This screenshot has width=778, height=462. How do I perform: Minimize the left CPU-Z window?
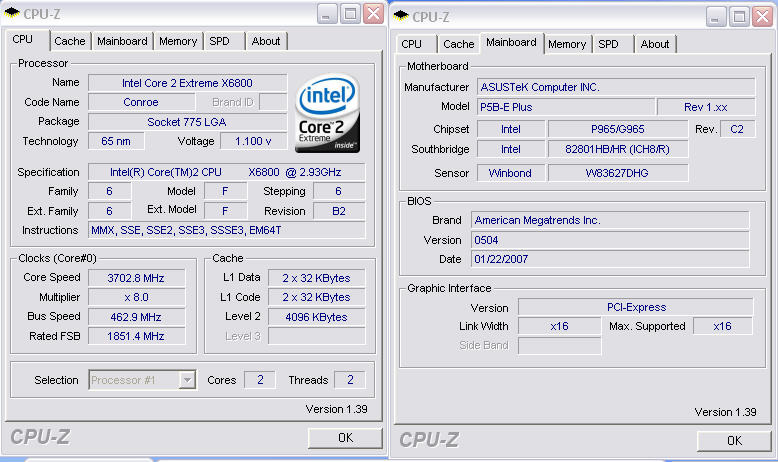(x=327, y=14)
